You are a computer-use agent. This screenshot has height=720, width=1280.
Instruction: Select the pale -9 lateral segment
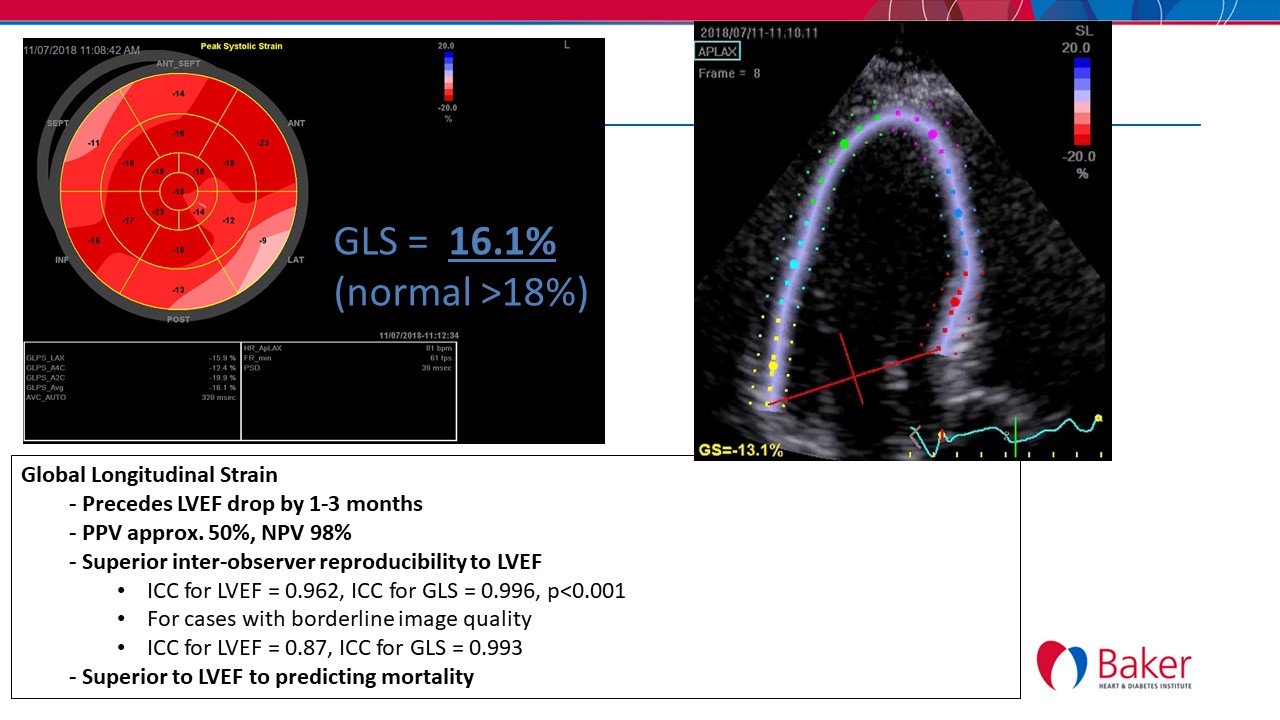pyautogui.click(x=262, y=241)
